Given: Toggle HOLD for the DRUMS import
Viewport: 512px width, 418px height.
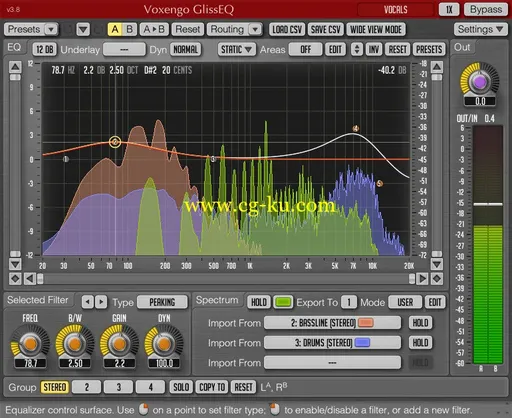Looking at the screenshot, I should tap(420, 343).
